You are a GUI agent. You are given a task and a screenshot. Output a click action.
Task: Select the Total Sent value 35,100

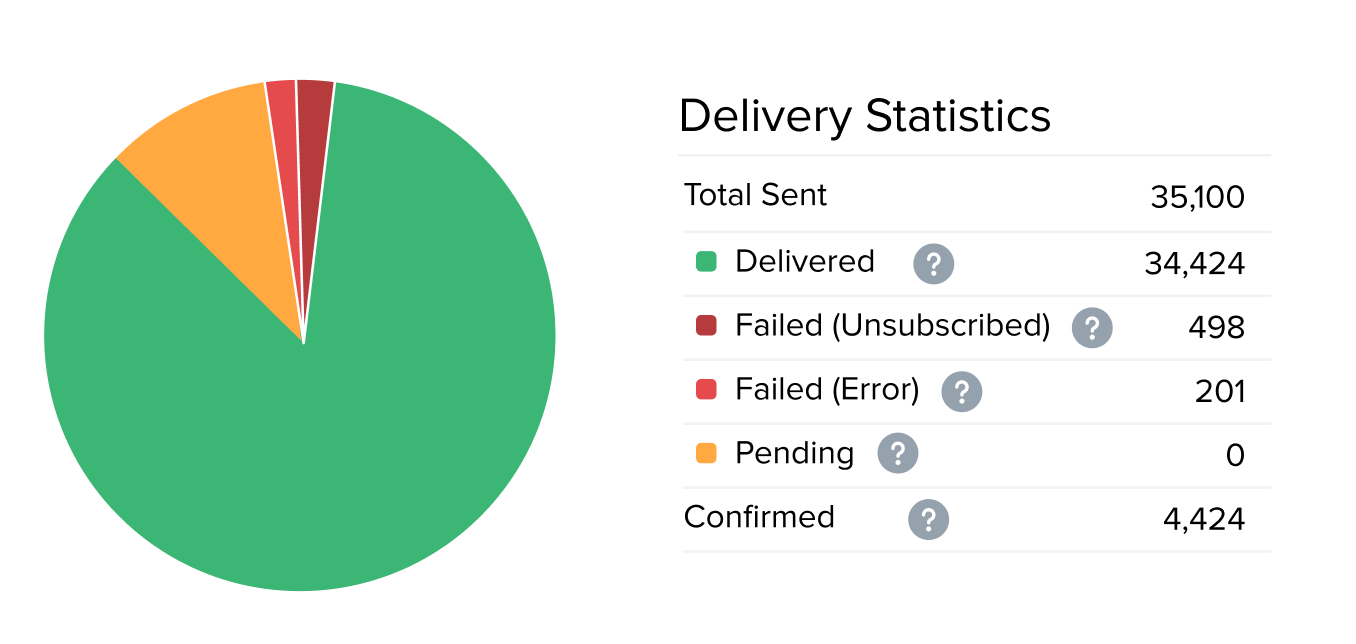pos(1197,197)
